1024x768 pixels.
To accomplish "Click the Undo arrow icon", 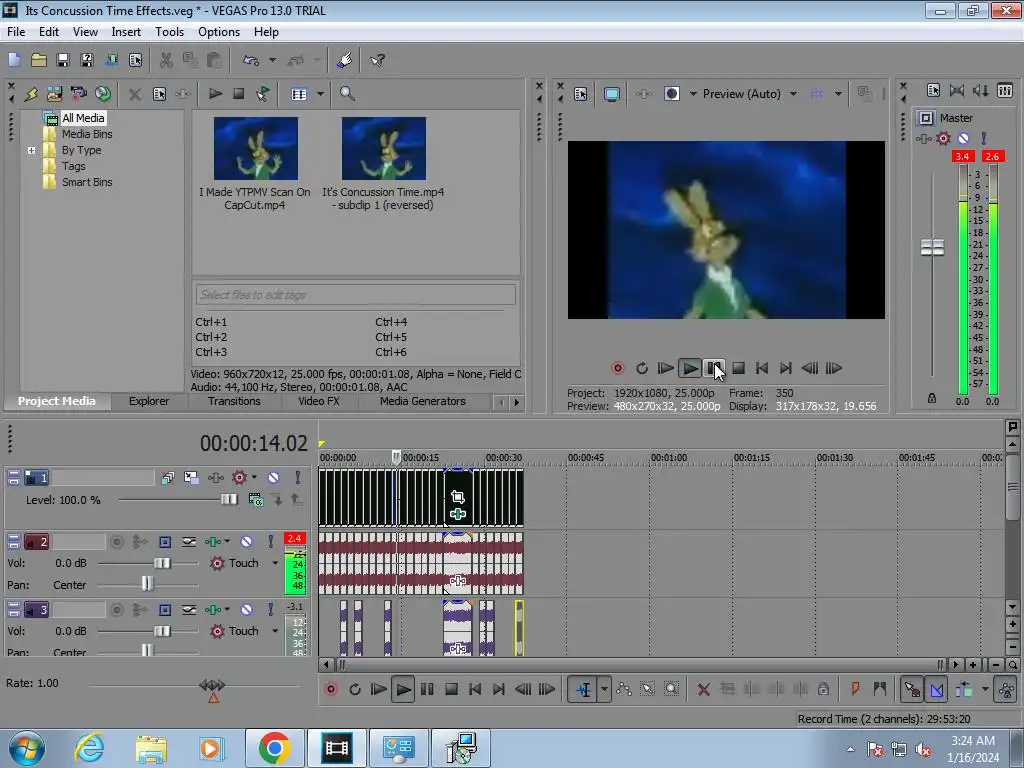I will (x=251, y=60).
